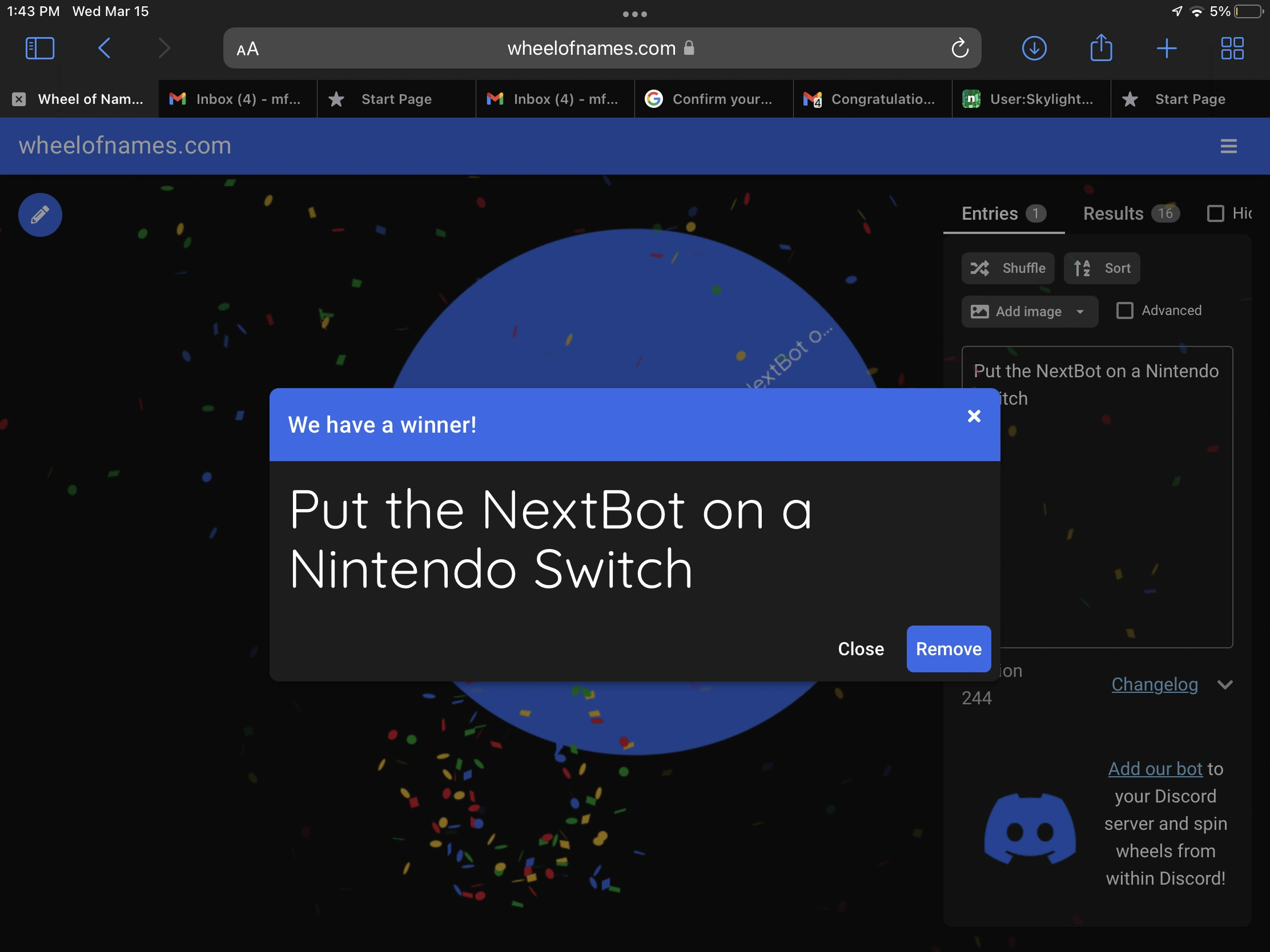Click the Remove button

coord(948,649)
